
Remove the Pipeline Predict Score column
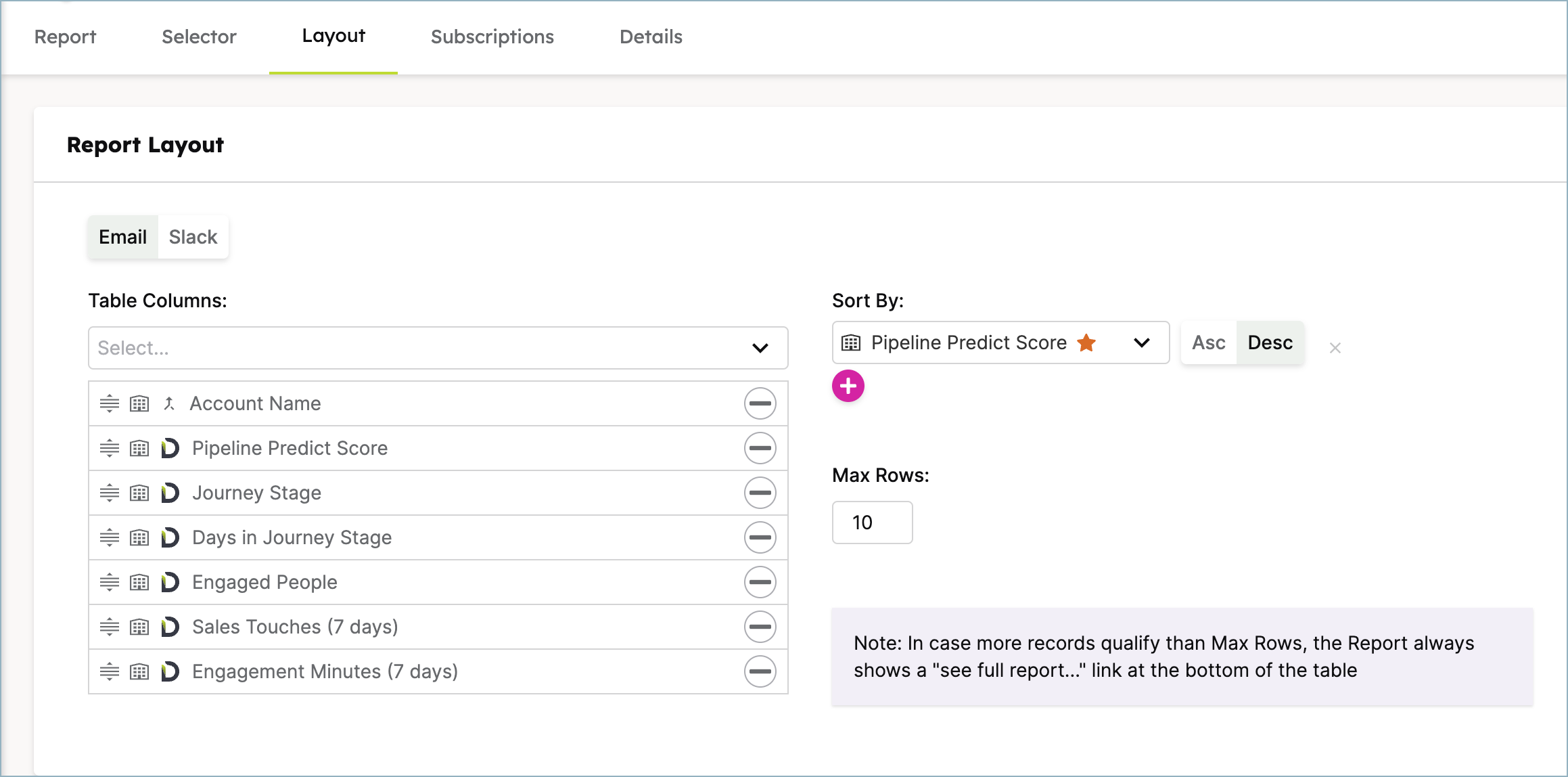pos(760,448)
